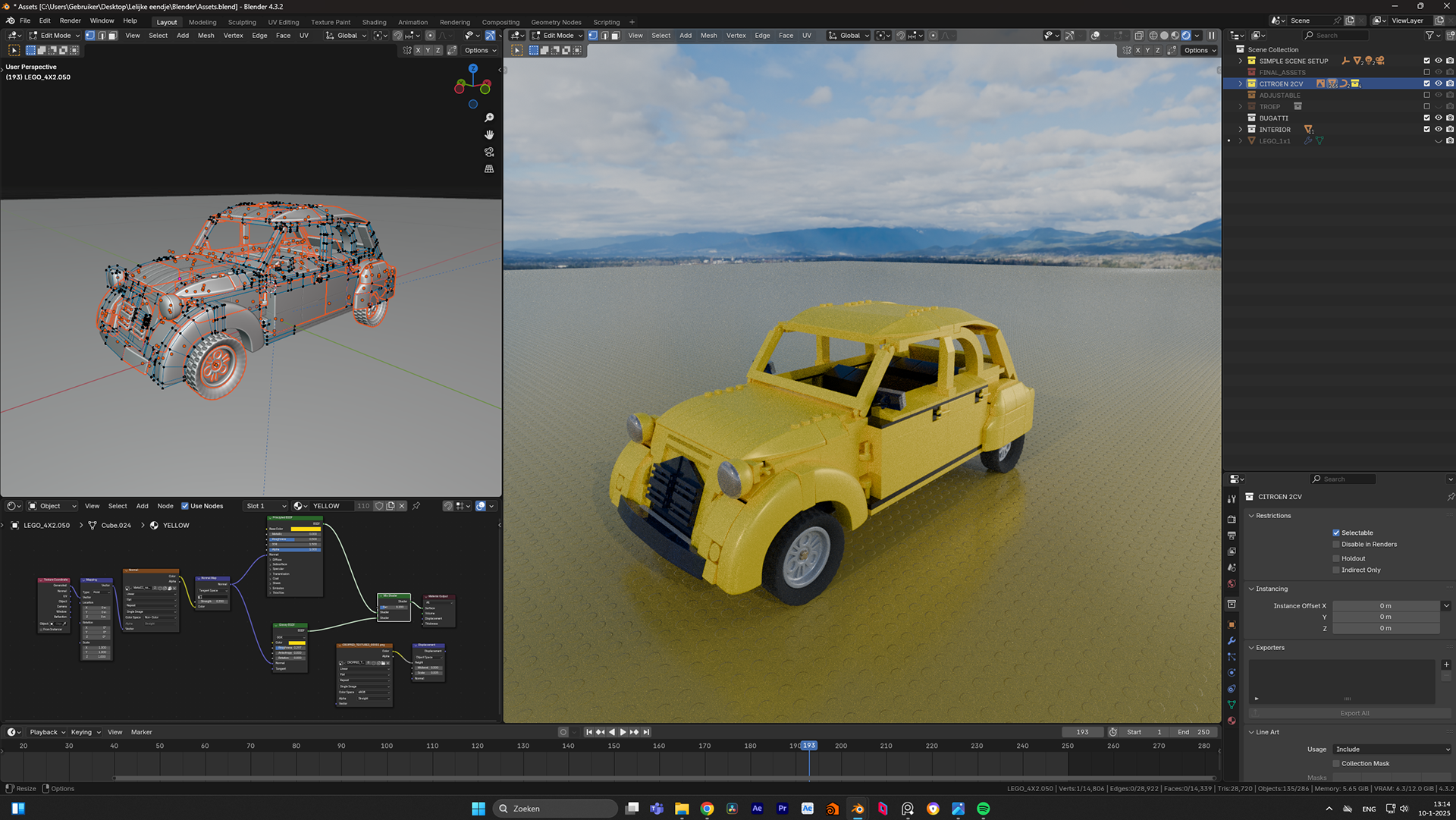Screen dimensions: 1456x820
Task: Open the Edit Mode dropdown in the left viewport
Action: coord(55,36)
